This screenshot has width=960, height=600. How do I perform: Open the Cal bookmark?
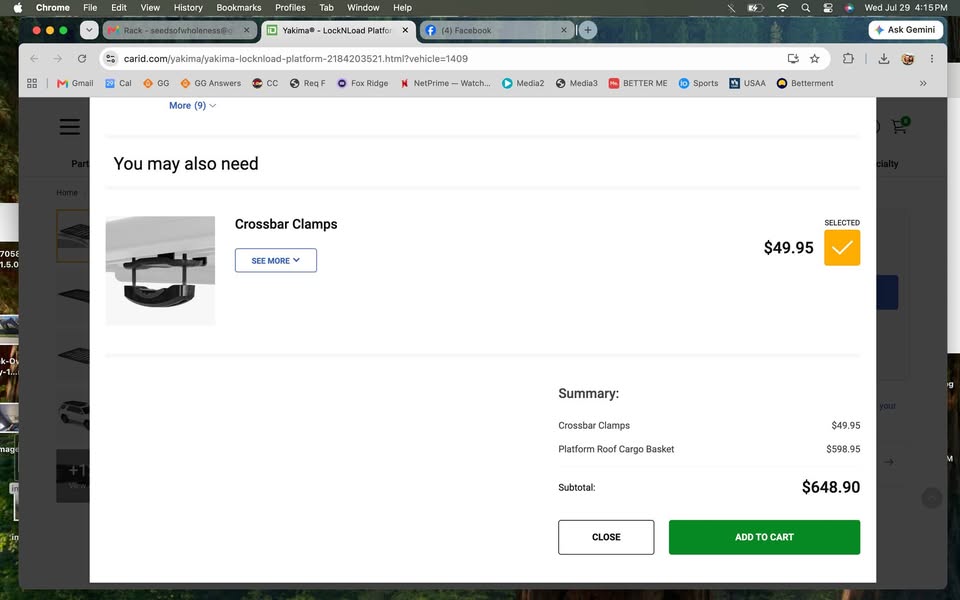[x=118, y=83]
